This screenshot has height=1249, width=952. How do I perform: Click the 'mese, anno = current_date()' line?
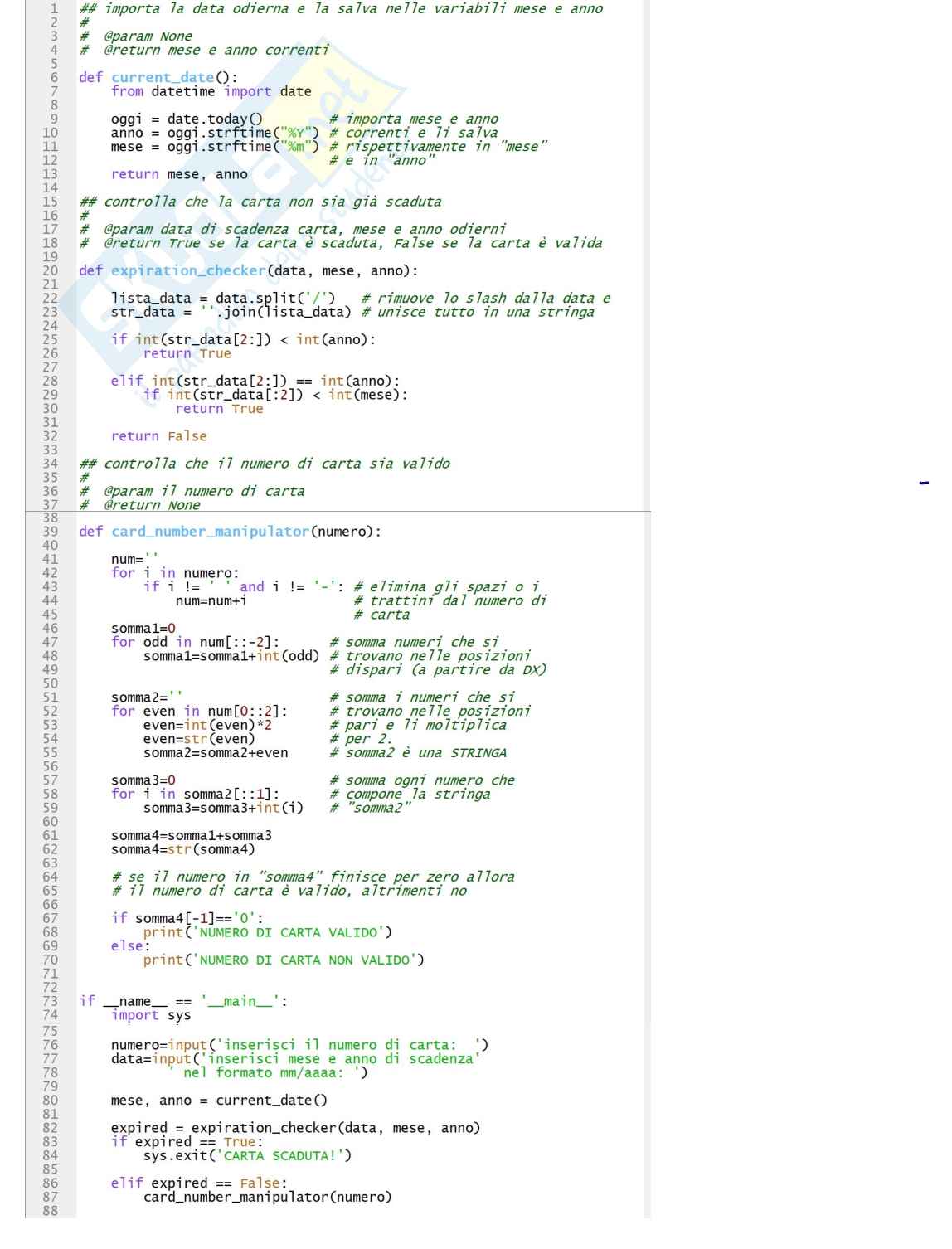(219, 1101)
